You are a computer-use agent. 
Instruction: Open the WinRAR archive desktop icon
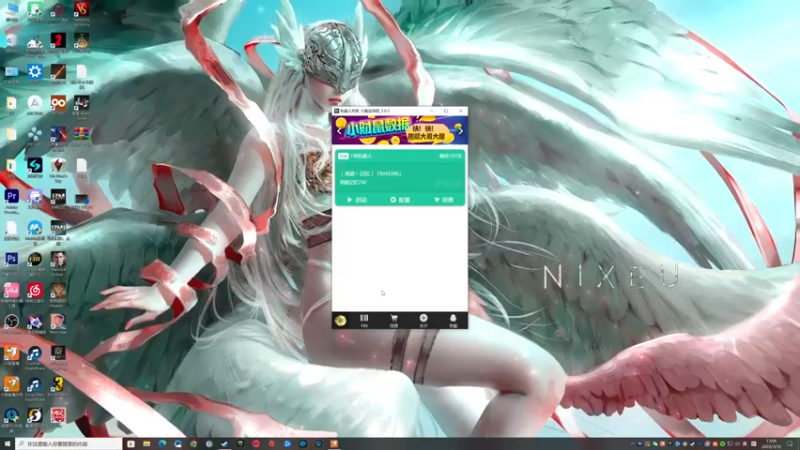click(81, 137)
